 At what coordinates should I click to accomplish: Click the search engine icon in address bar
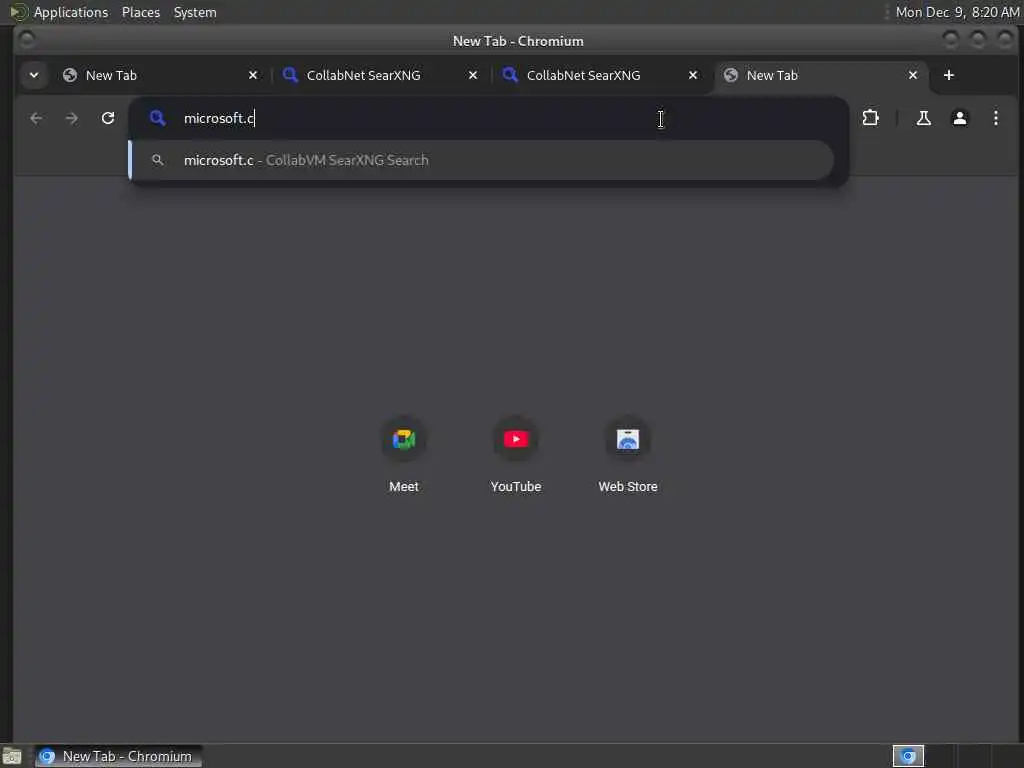click(x=157, y=118)
